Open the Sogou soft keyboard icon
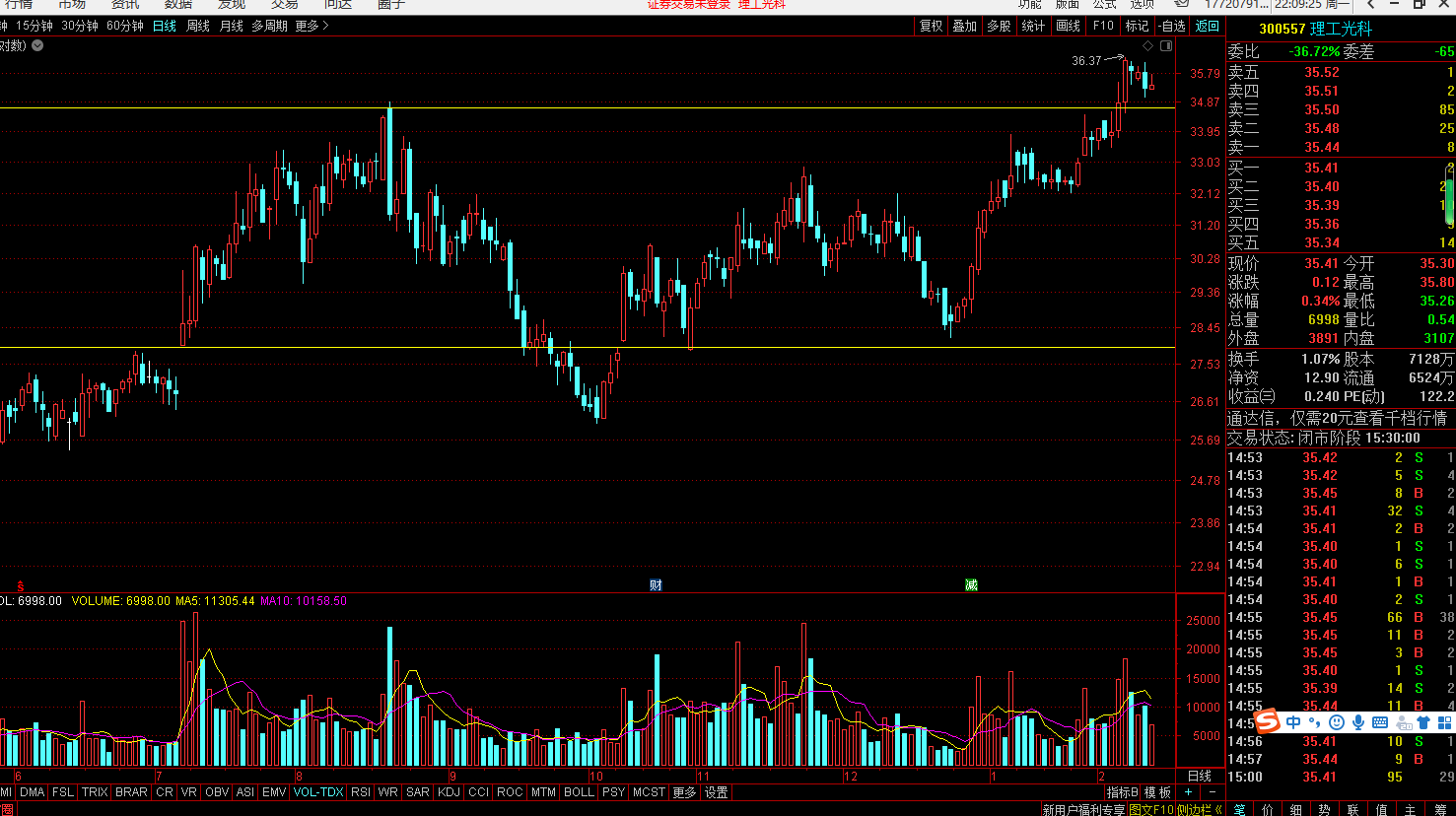This screenshot has height=816, width=1456. click(x=1381, y=722)
